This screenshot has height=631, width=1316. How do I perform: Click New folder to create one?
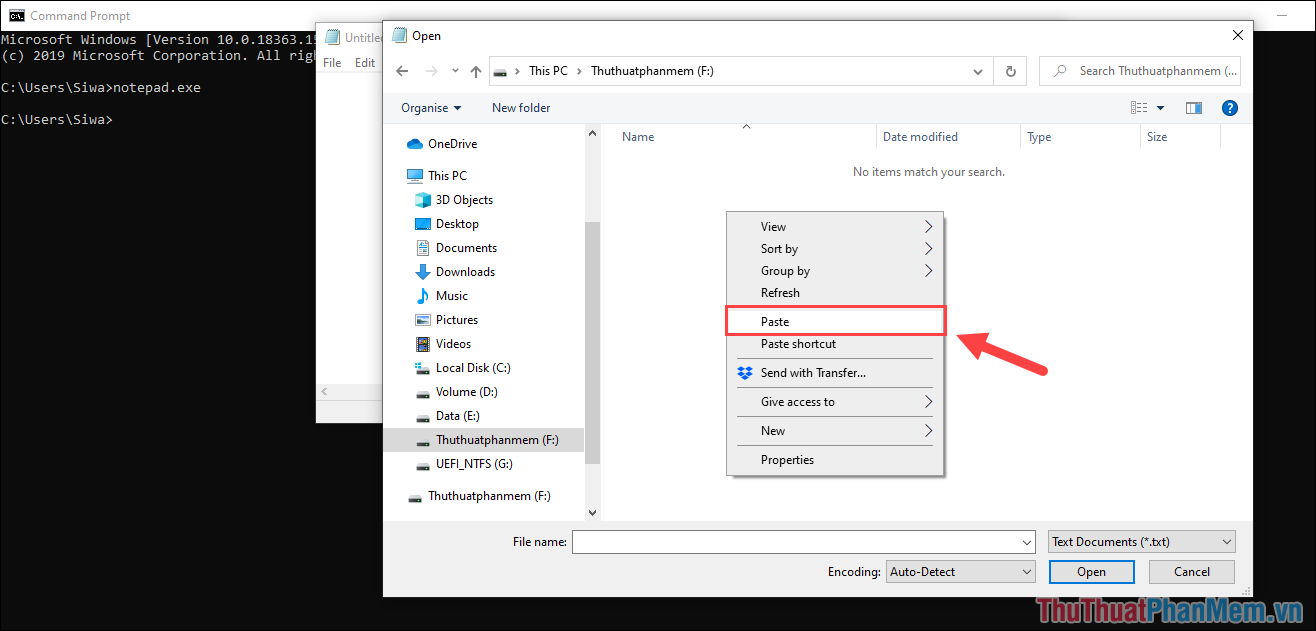pyautogui.click(x=520, y=107)
